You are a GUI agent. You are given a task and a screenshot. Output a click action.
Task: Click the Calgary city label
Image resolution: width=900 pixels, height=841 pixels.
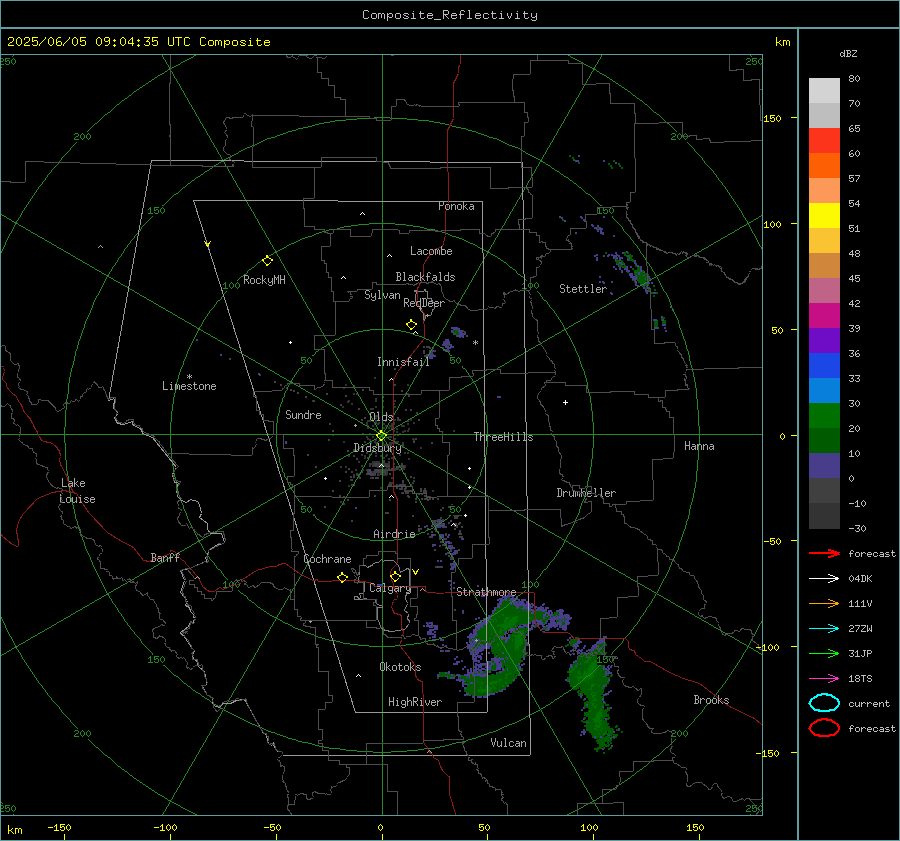coord(390,588)
